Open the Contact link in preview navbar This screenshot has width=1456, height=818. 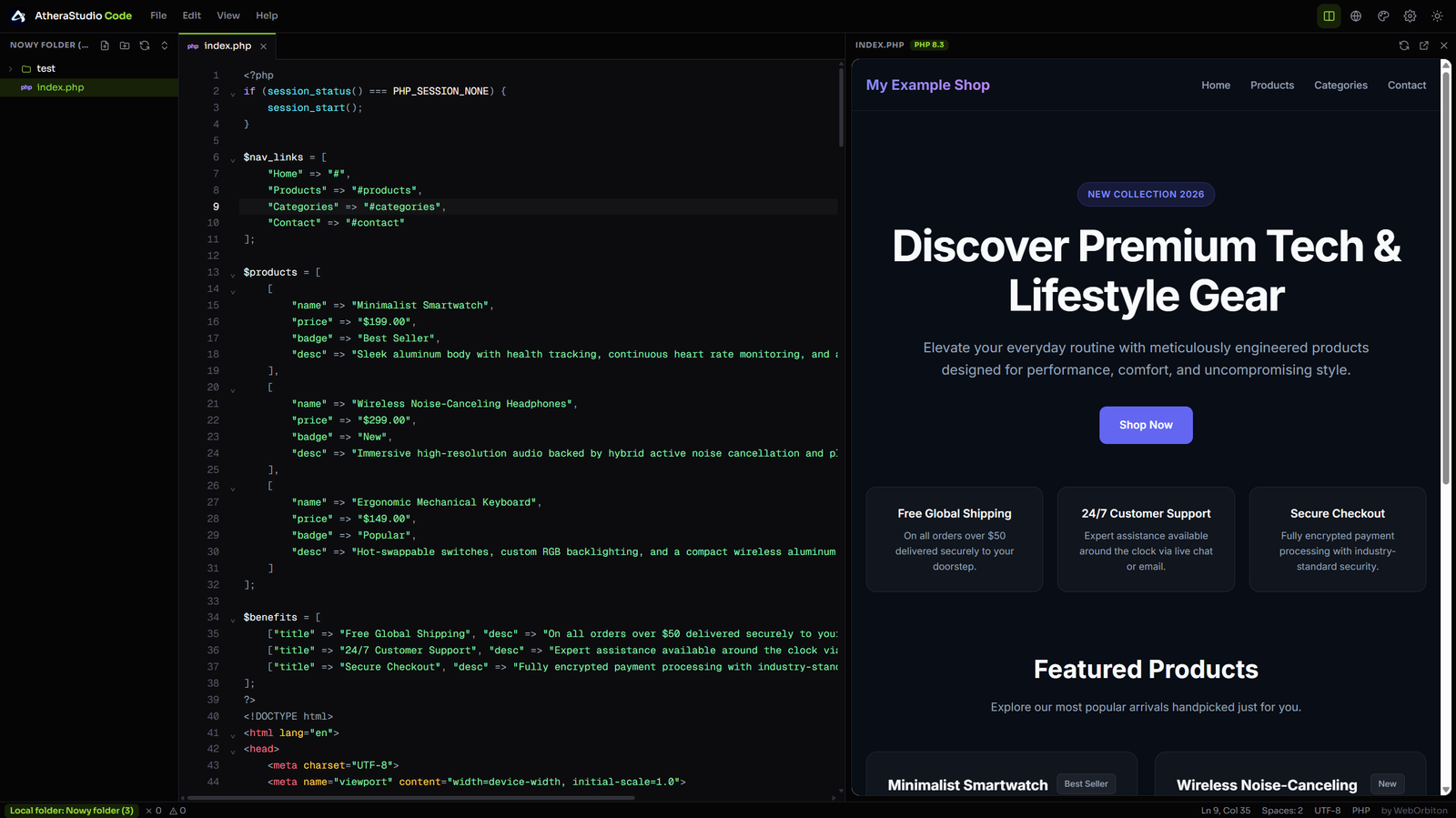pos(1407,86)
